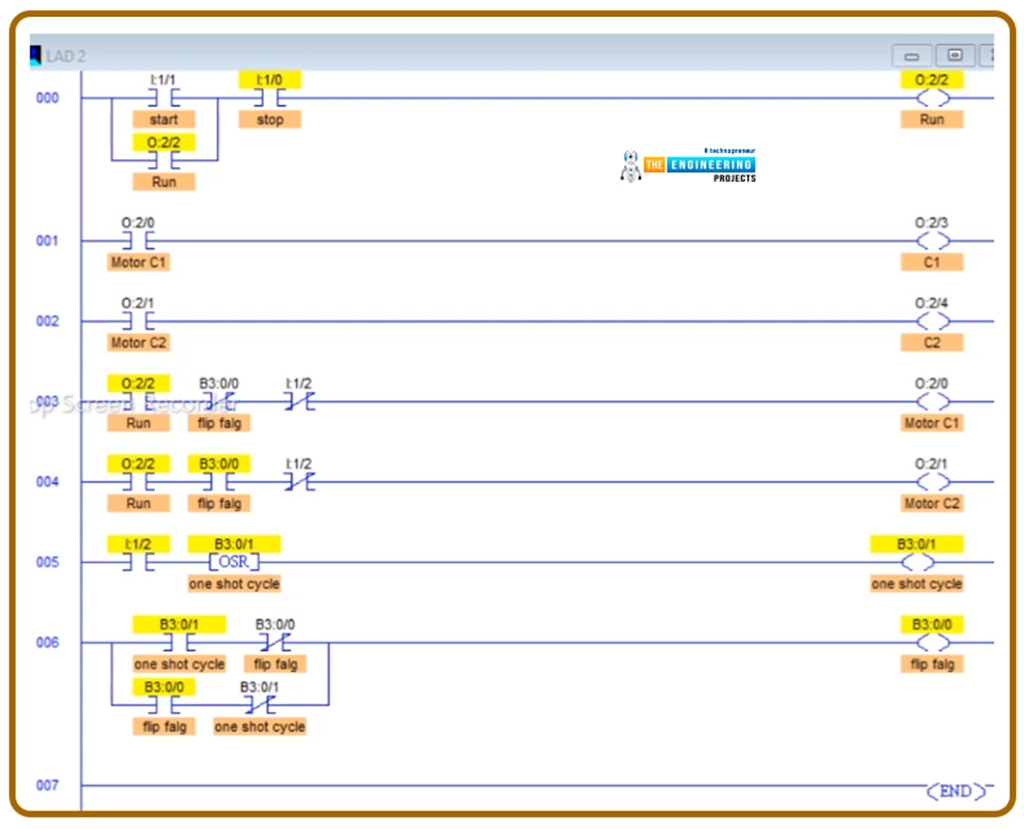Click the maximize button of the LAD 2 window
The width and height of the screenshot is (1024, 829).
[x=953, y=55]
